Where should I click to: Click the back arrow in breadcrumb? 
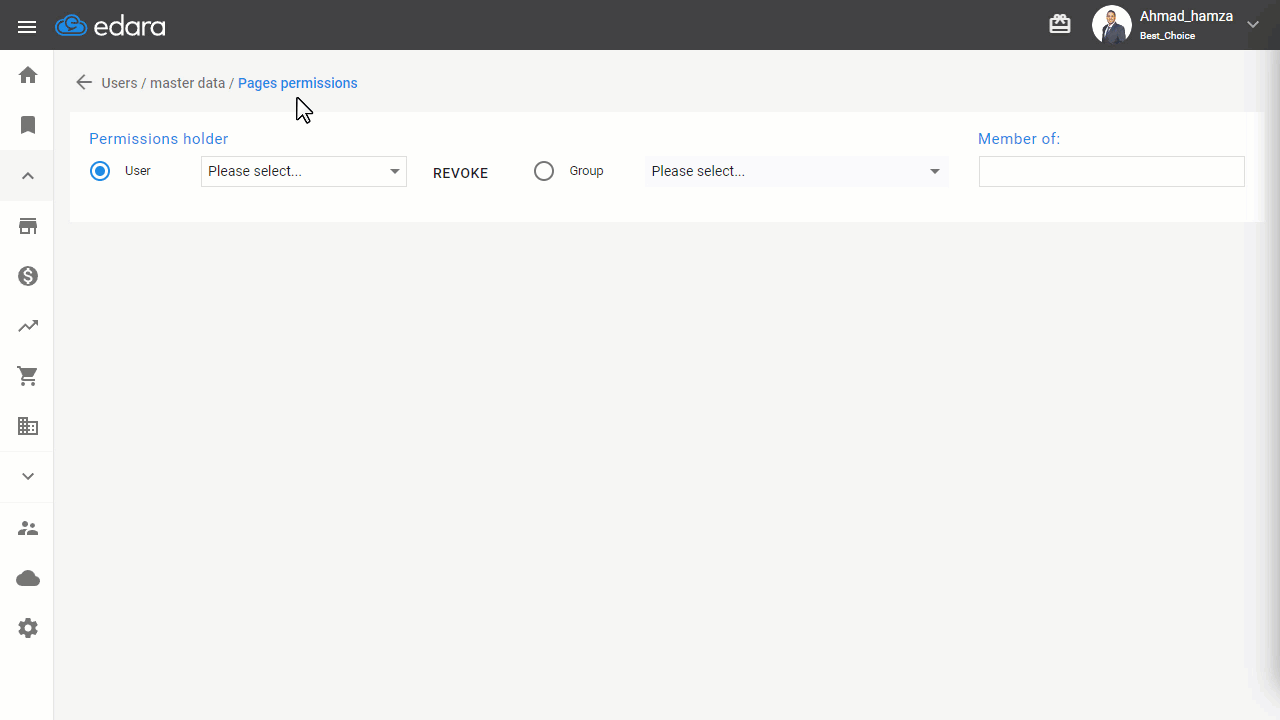click(84, 83)
